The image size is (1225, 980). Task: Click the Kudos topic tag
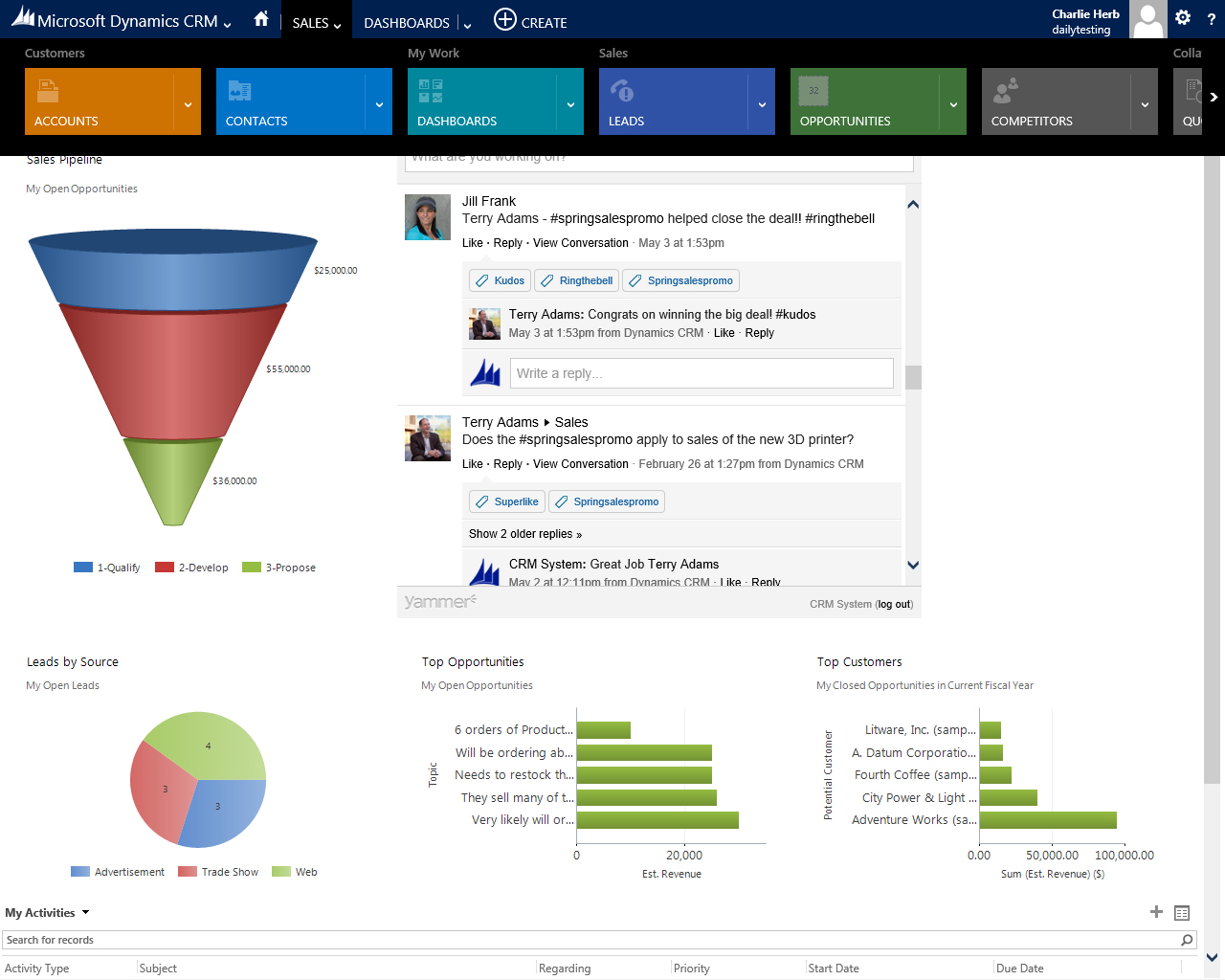coord(500,280)
